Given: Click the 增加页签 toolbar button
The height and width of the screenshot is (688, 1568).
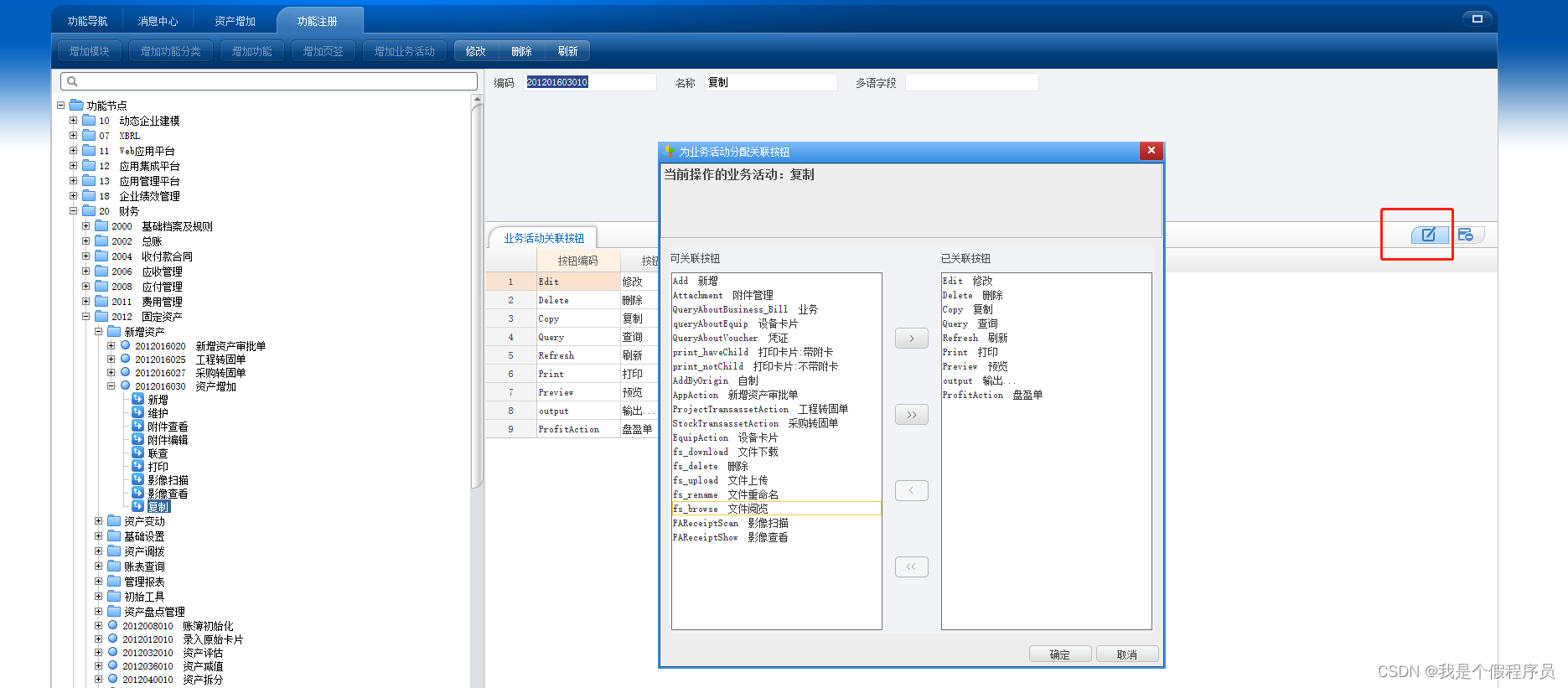Looking at the screenshot, I should pyautogui.click(x=323, y=51).
